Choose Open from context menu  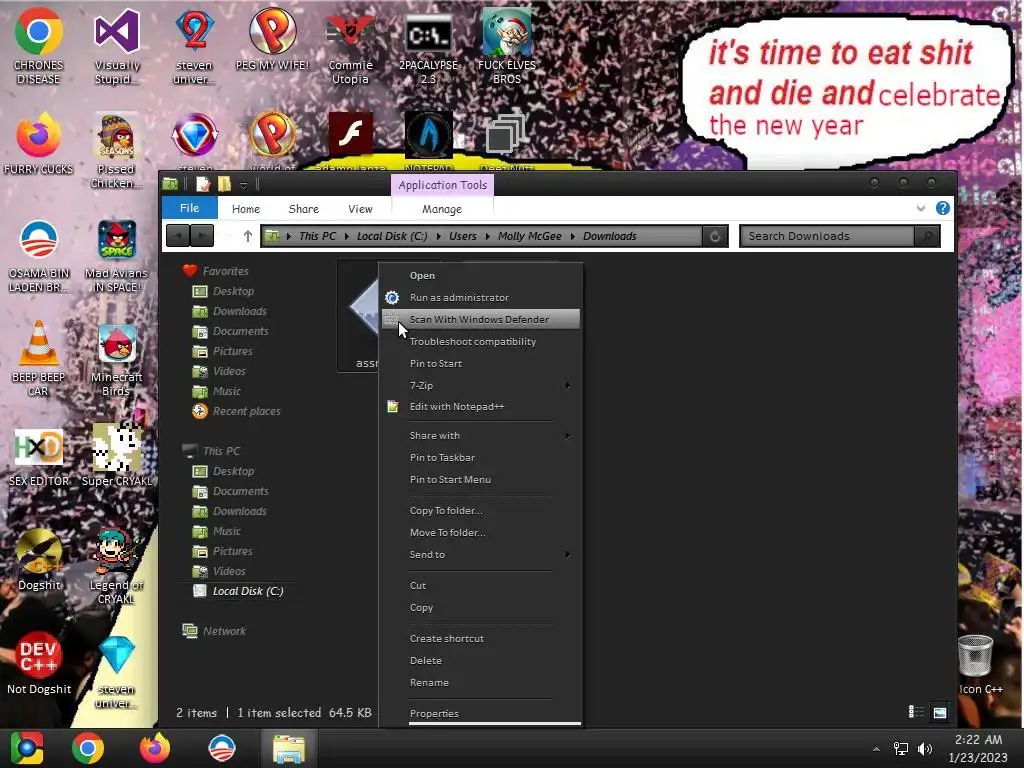pos(480,276)
